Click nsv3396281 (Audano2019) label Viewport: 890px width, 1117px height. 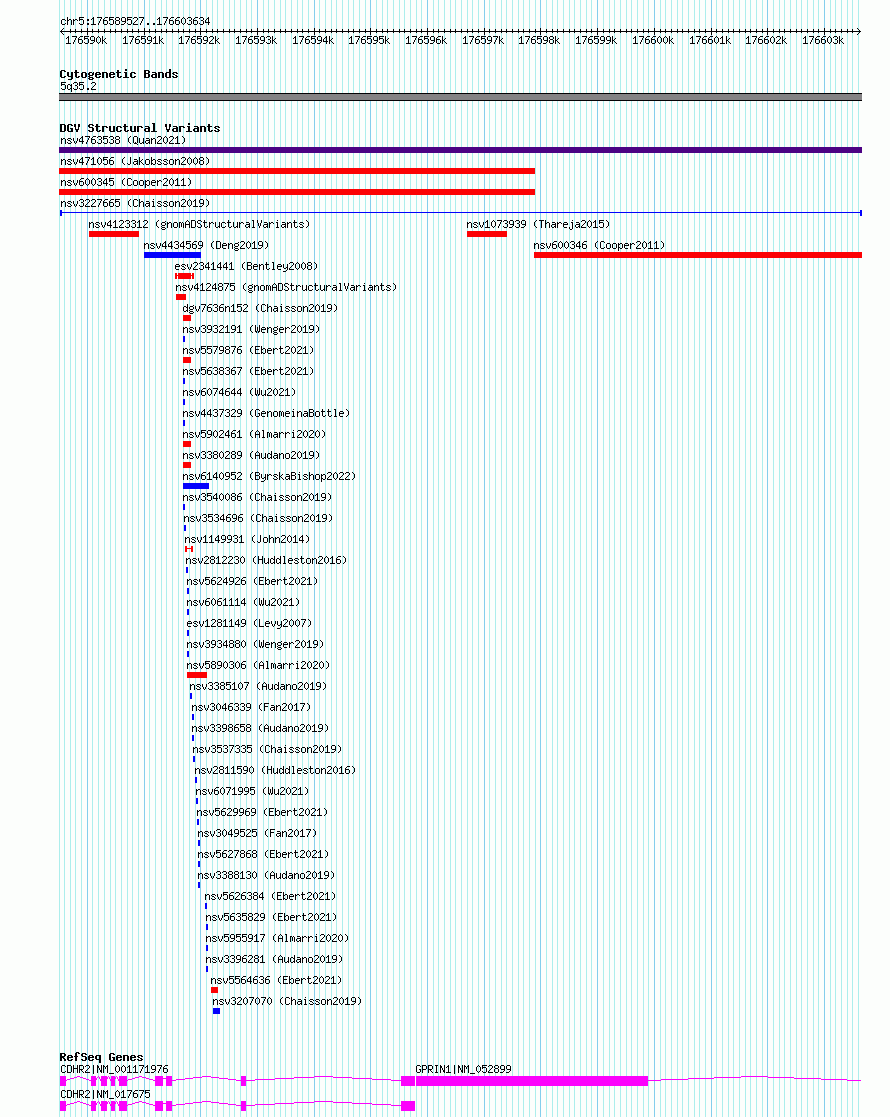[274, 960]
